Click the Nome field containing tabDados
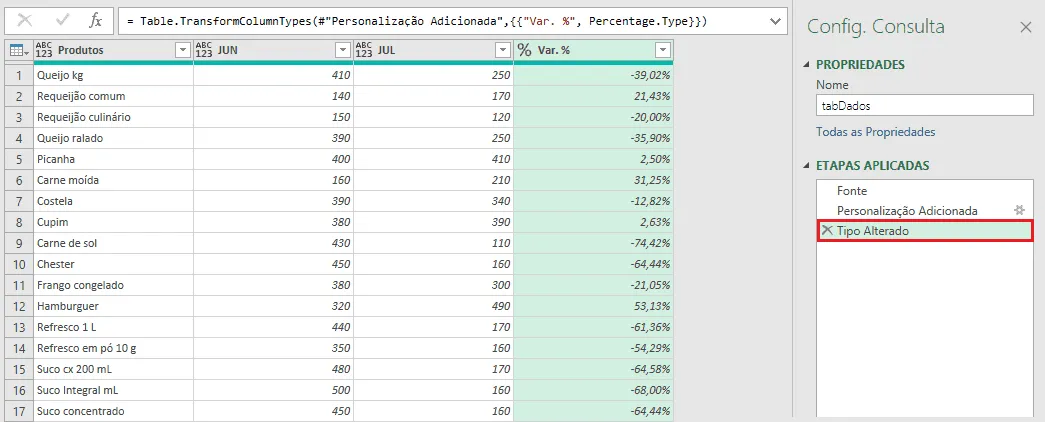1045x422 pixels. [x=924, y=105]
